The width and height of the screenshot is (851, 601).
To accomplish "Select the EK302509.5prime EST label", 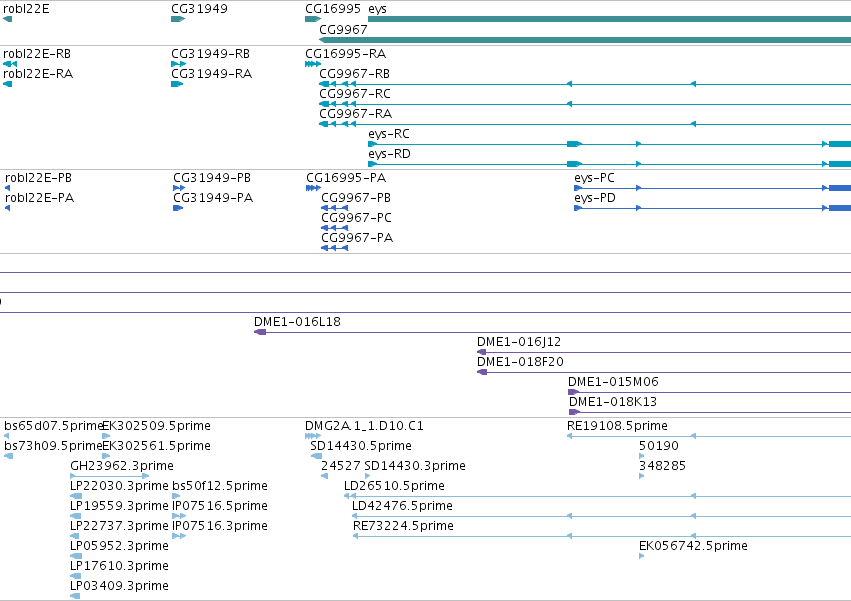I will click(x=156, y=426).
